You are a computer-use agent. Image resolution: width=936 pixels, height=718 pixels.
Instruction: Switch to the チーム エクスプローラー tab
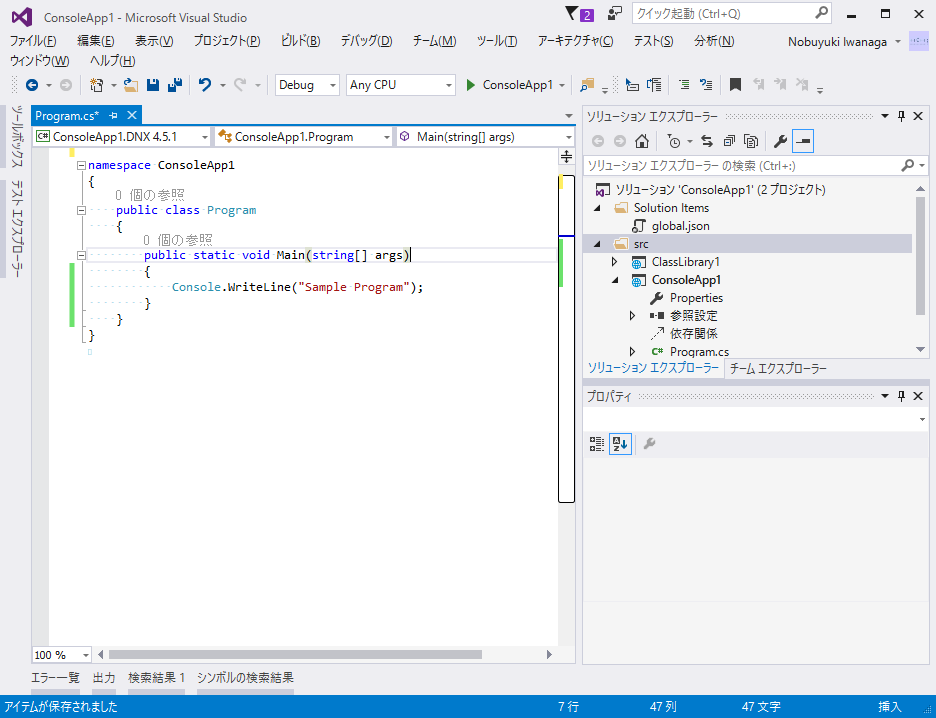(778, 369)
